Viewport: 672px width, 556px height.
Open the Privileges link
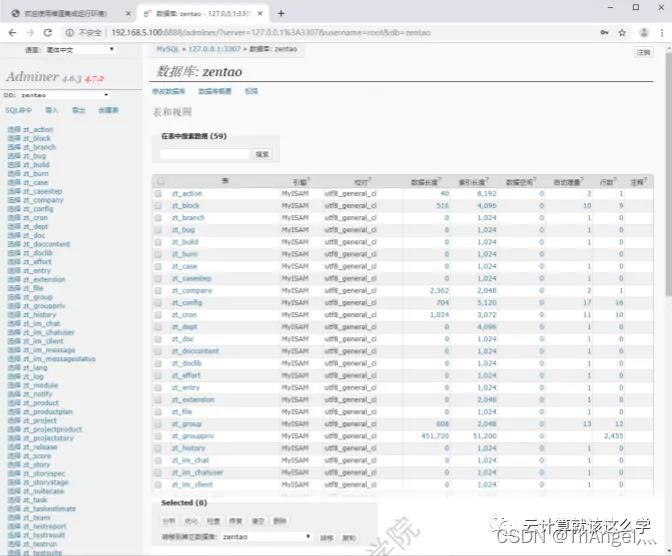[251, 91]
